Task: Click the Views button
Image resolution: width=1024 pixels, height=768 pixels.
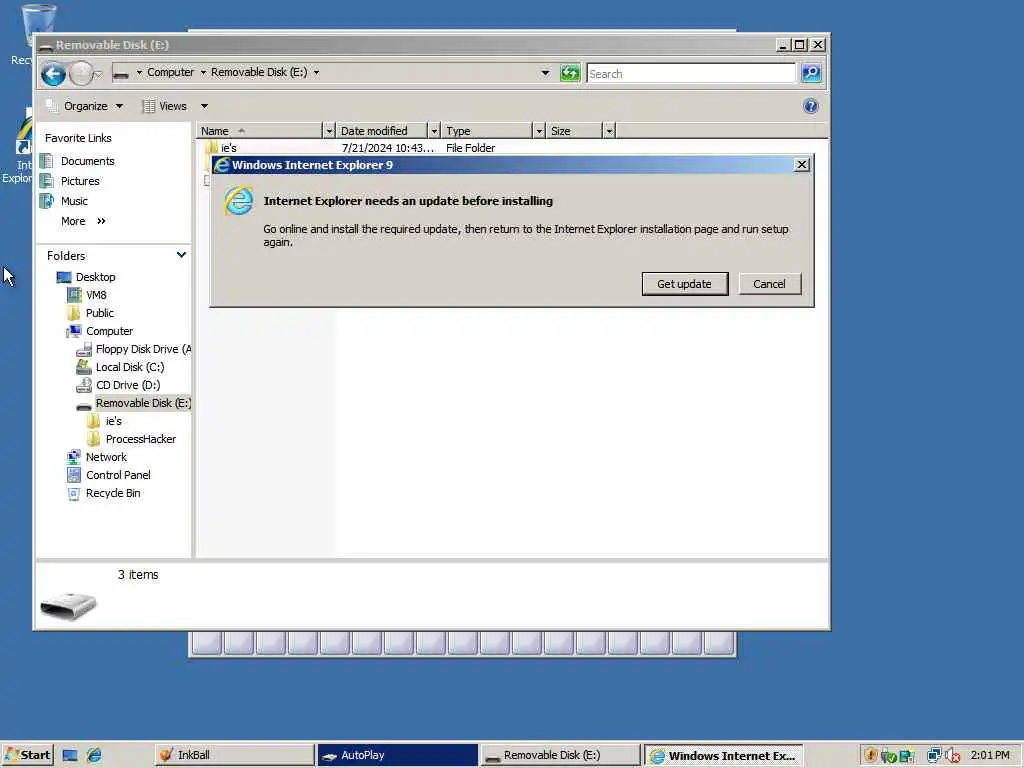Action: [x=165, y=106]
